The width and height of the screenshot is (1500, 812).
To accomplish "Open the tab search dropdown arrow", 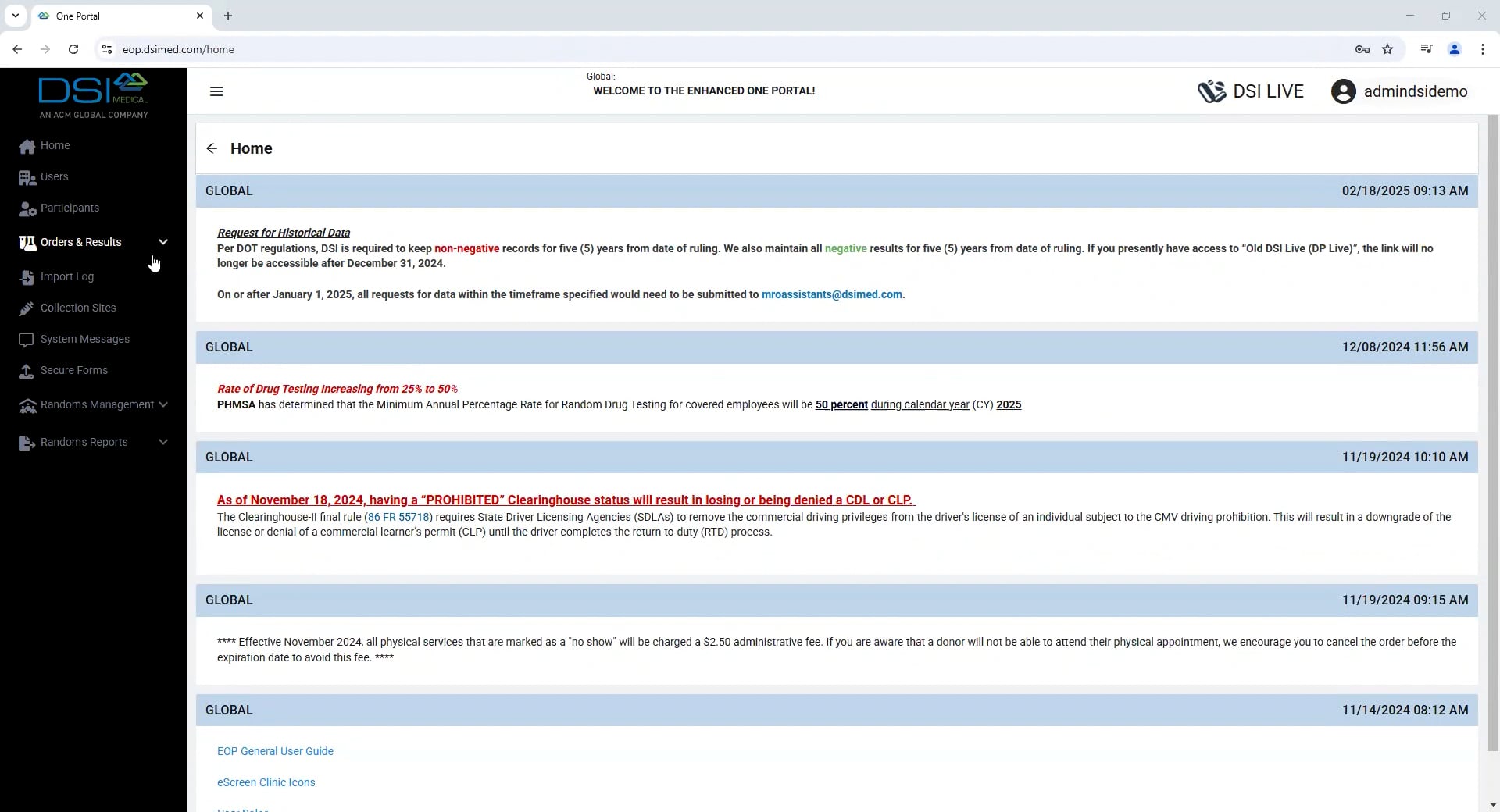I will pyautogui.click(x=15, y=16).
